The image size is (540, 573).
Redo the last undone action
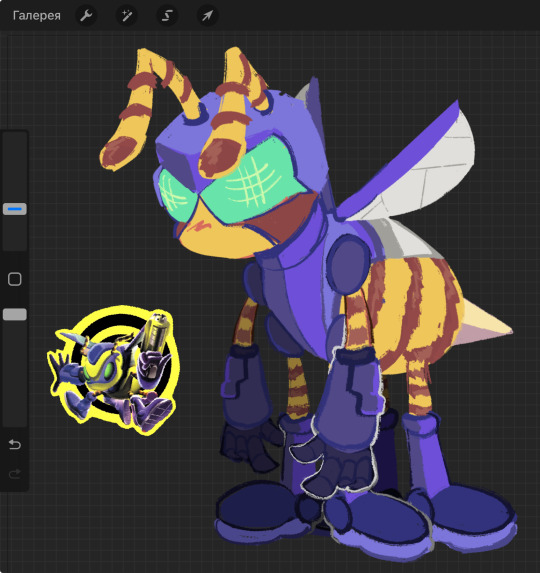(15, 474)
